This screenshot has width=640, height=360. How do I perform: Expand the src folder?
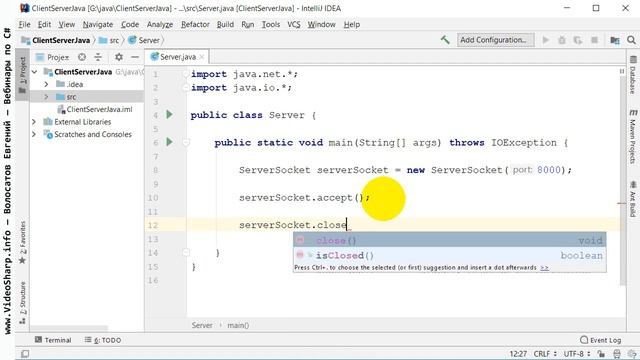pyautogui.click(x=46, y=97)
